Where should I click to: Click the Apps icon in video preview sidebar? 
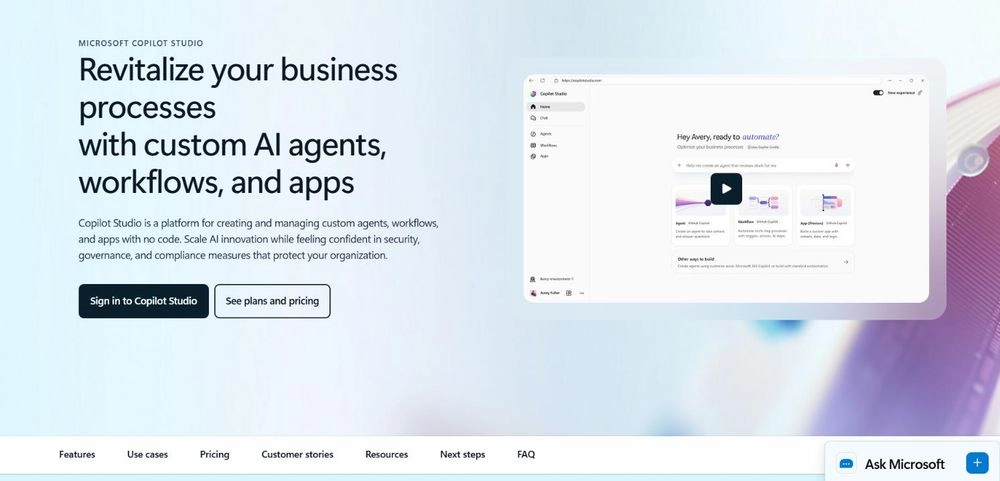click(533, 156)
